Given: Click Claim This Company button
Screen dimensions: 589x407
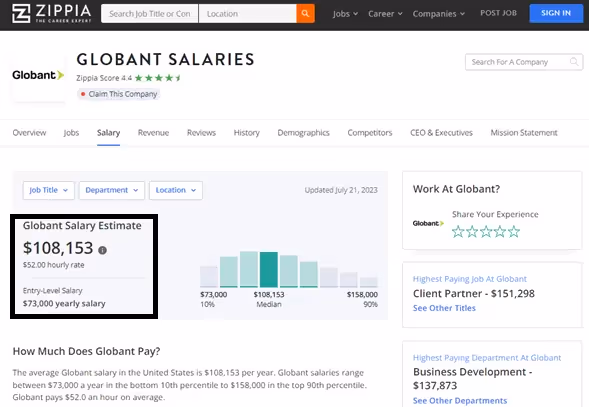Looking at the screenshot, I should [x=119, y=94].
